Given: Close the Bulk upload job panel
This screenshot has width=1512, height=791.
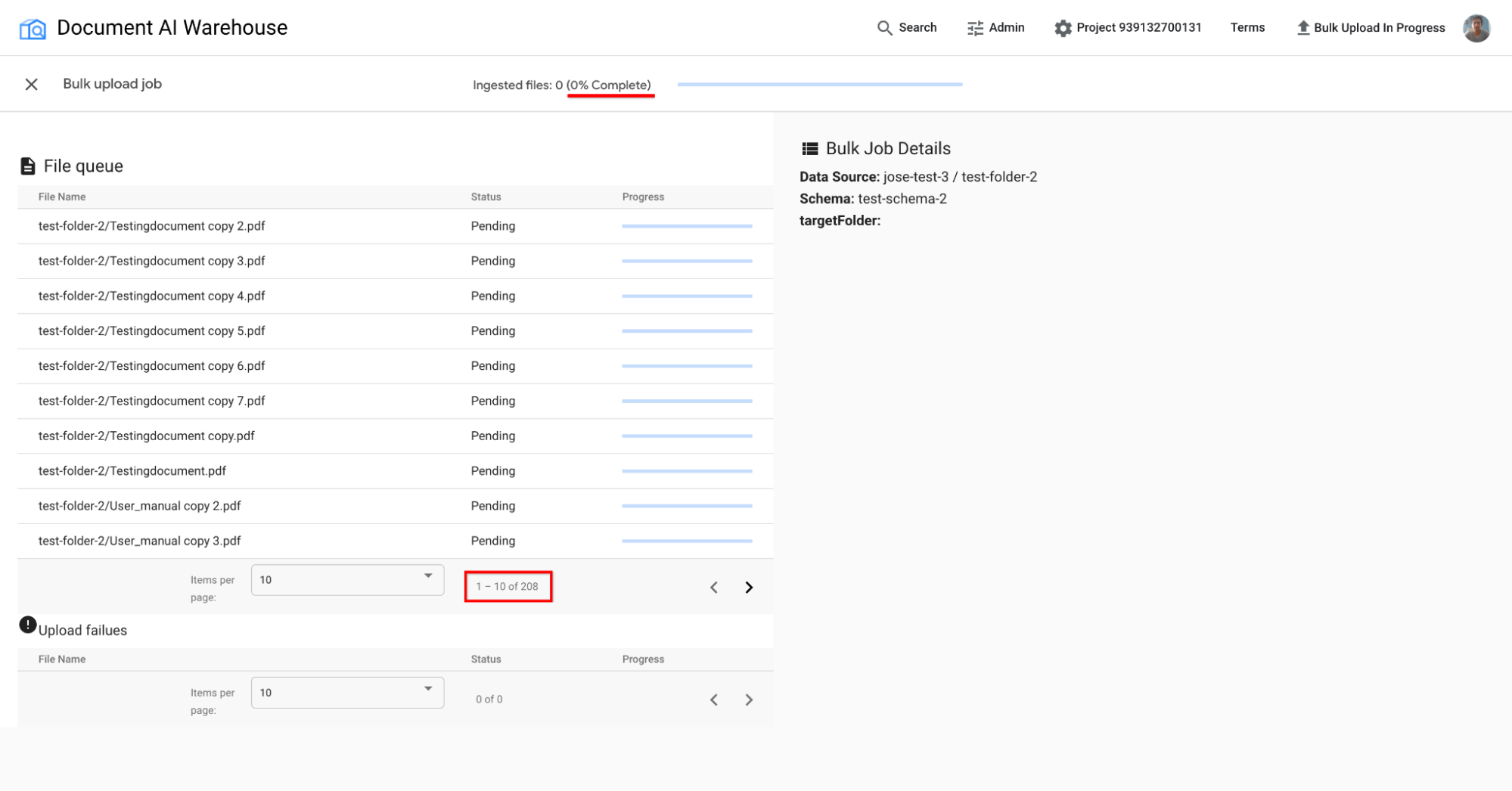Looking at the screenshot, I should [31, 84].
